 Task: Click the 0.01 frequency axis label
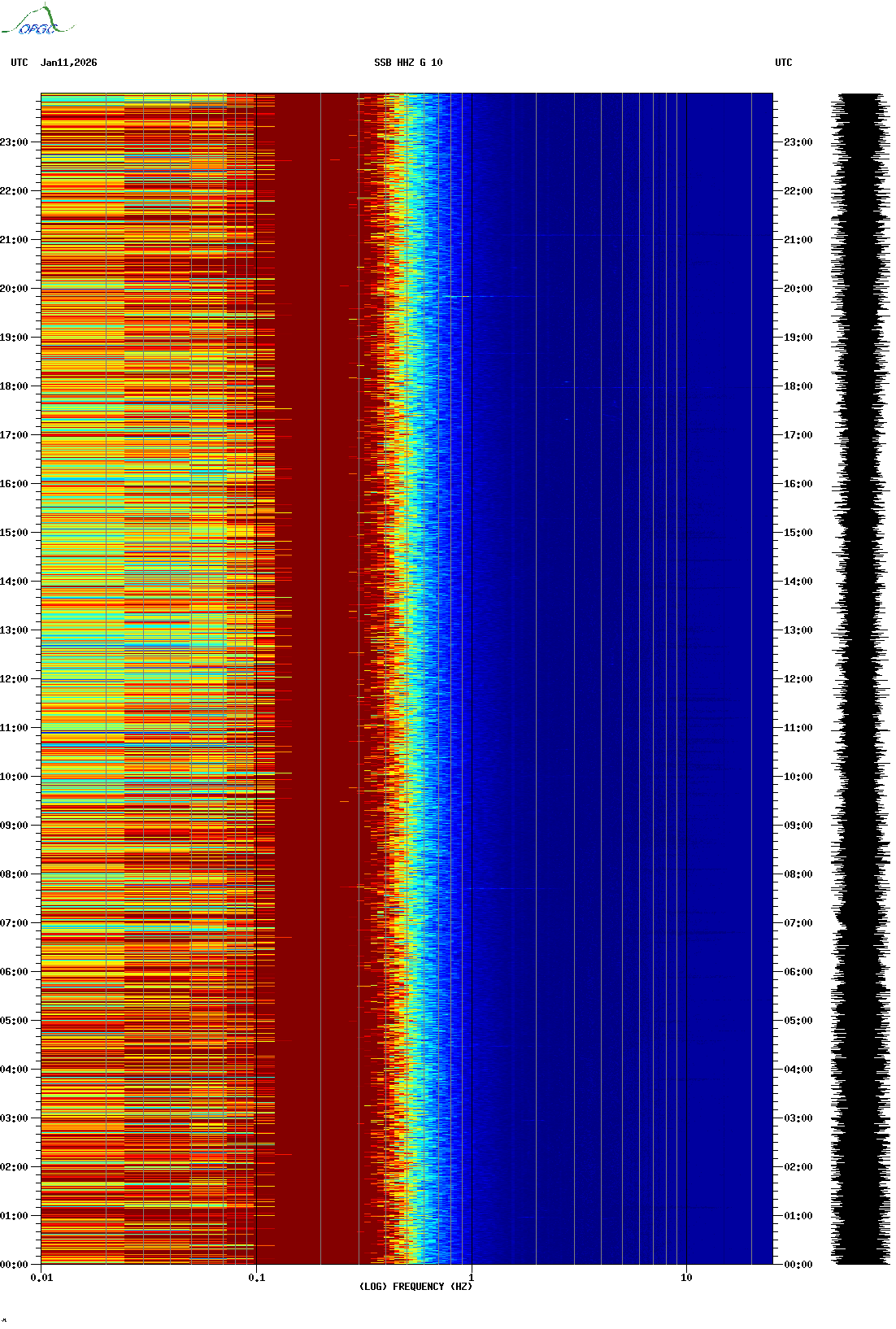point(41,1278)
